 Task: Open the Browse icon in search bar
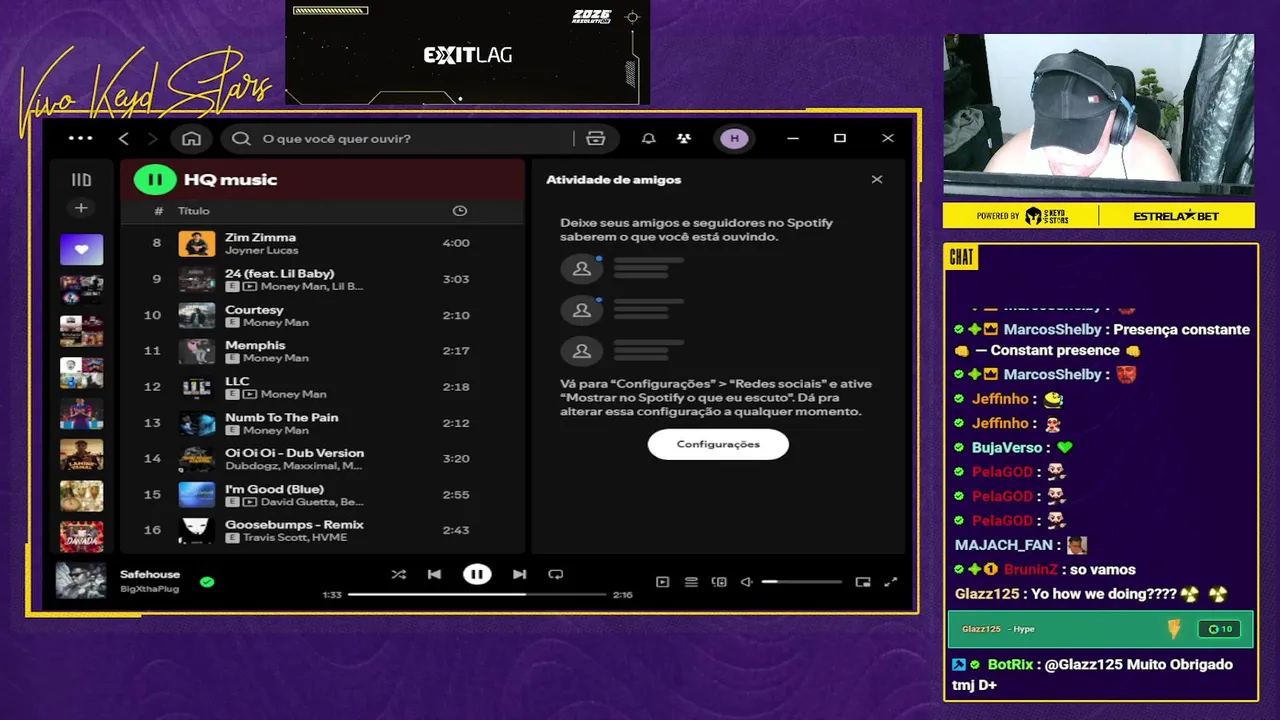pyautogui.click(x=596, y=138)
